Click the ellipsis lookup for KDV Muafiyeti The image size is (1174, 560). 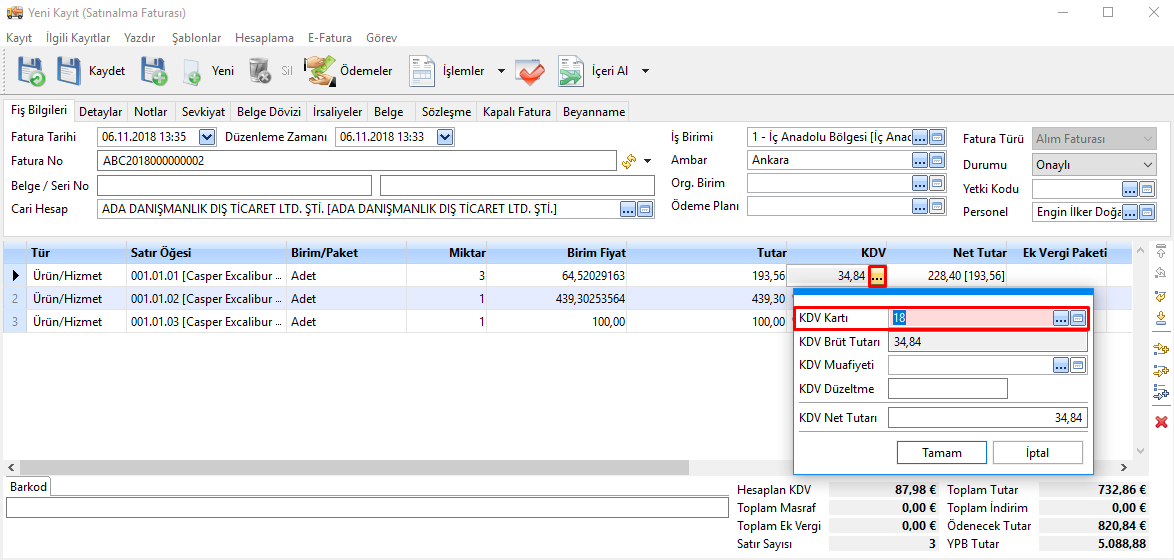point(1061,366)
